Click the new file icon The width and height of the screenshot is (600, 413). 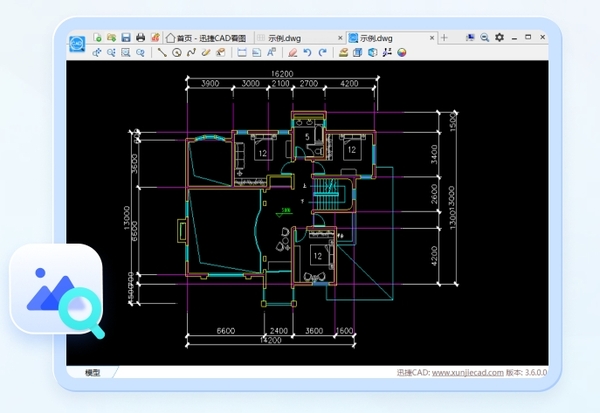click(x=97, y=37)
